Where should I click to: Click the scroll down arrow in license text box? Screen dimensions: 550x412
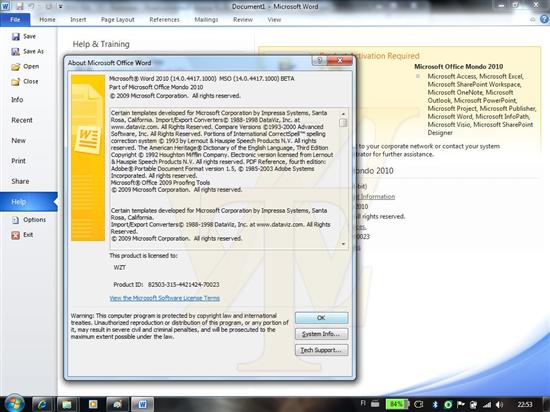pos(343,244)
